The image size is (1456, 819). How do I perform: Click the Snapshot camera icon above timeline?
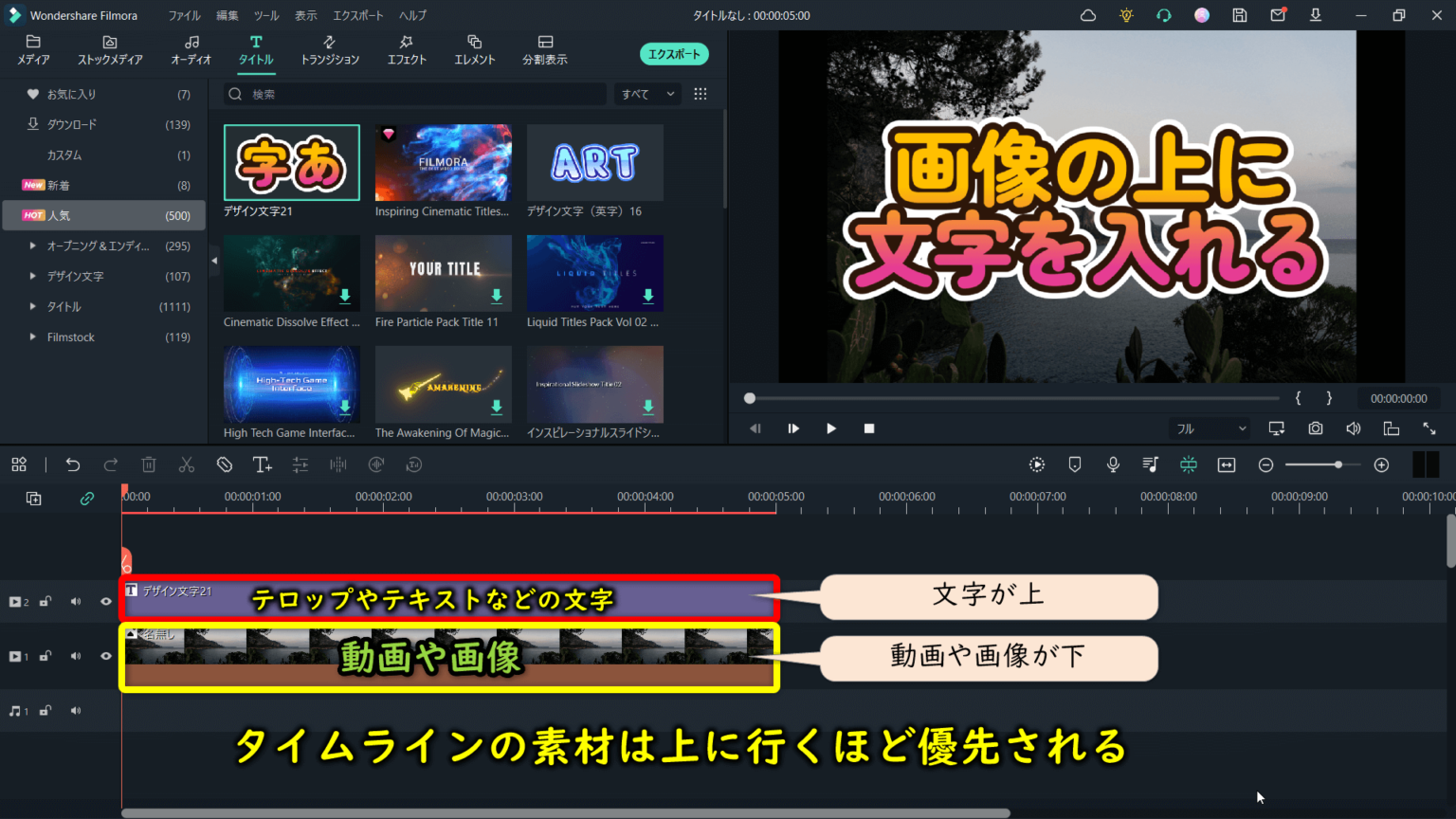(x=1315, y=428)
